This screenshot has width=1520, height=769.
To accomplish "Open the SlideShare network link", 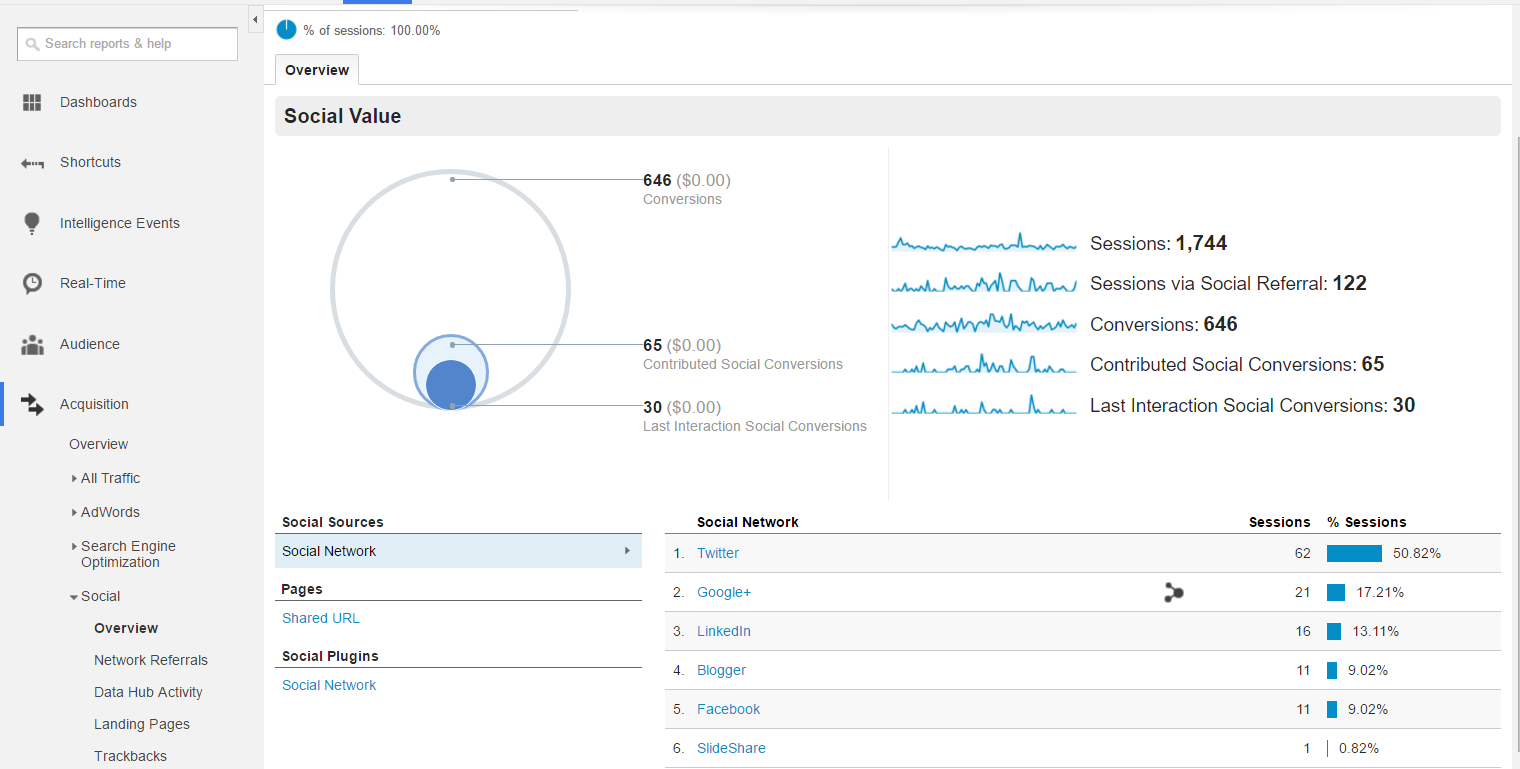I will click(731, 748).
